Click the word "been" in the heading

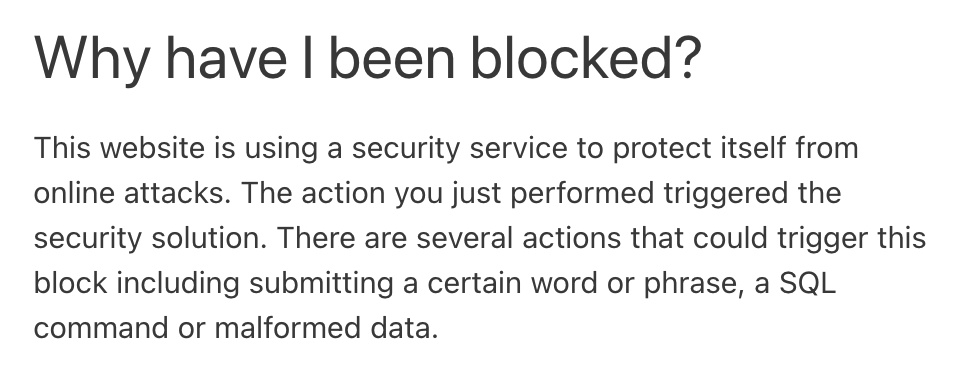coord(392,57)
